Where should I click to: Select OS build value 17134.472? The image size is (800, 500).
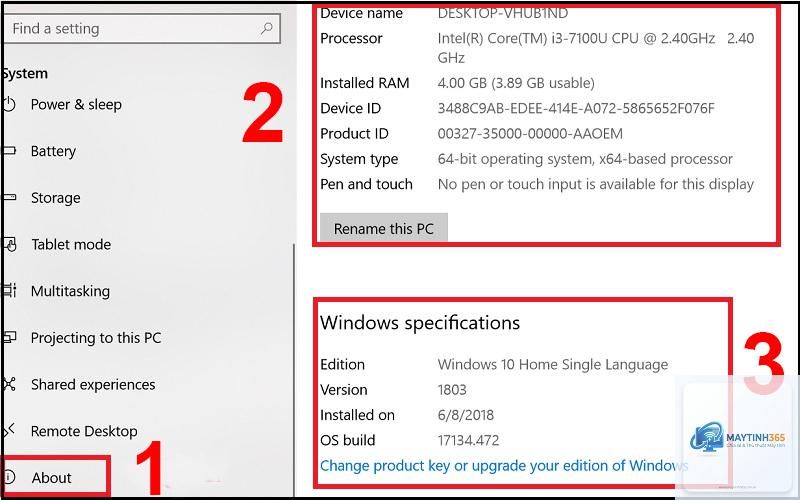468,440
